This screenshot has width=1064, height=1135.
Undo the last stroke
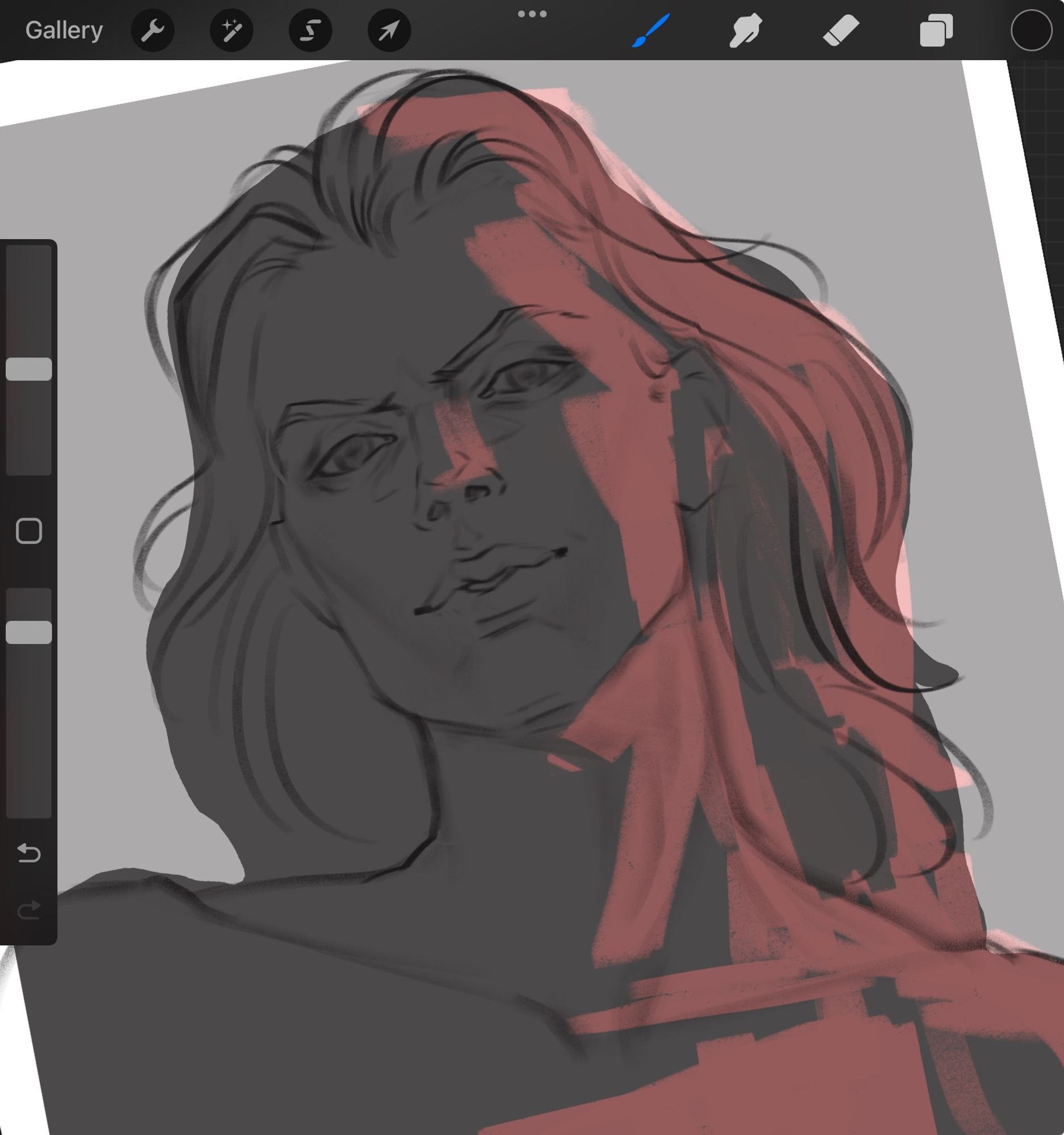pyautogui.click(x=28, y=853)
